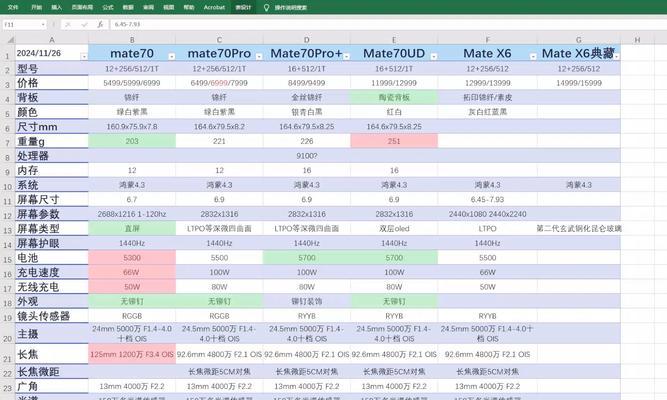Viewport: 667px width, 400px height.
Task: Switch to the 数据 ribbon tab
Action: click(x=128, y=7)
